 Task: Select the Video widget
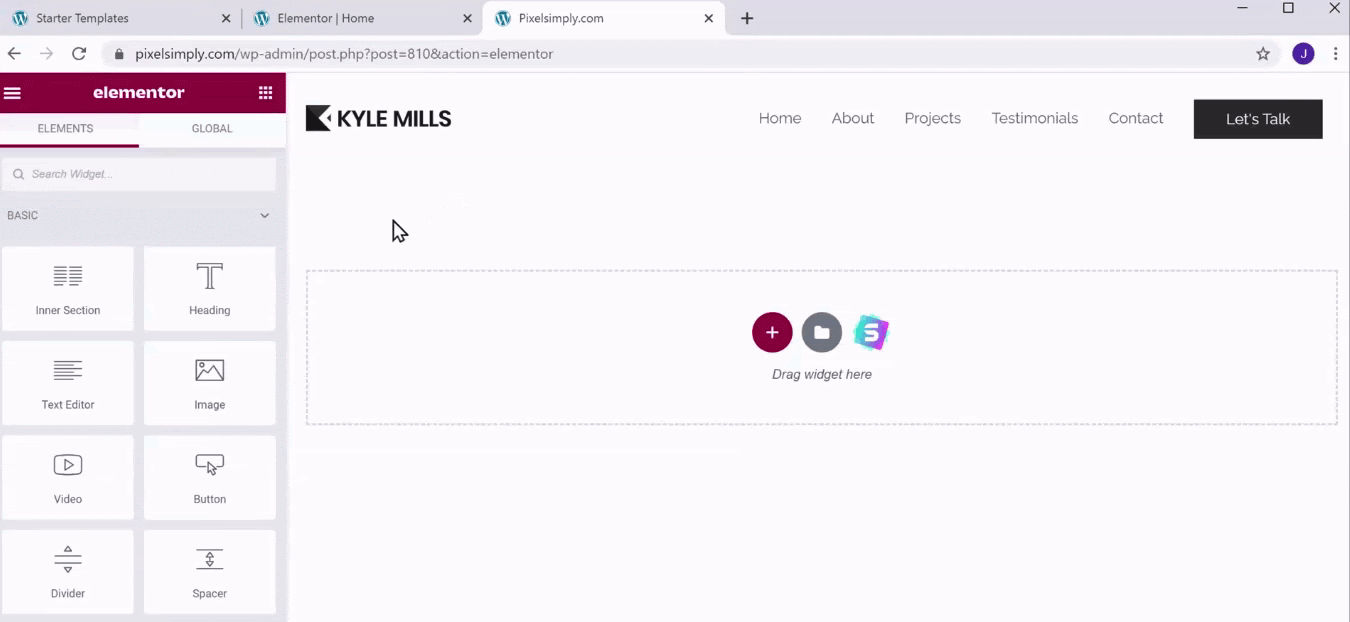click(67, 477)
